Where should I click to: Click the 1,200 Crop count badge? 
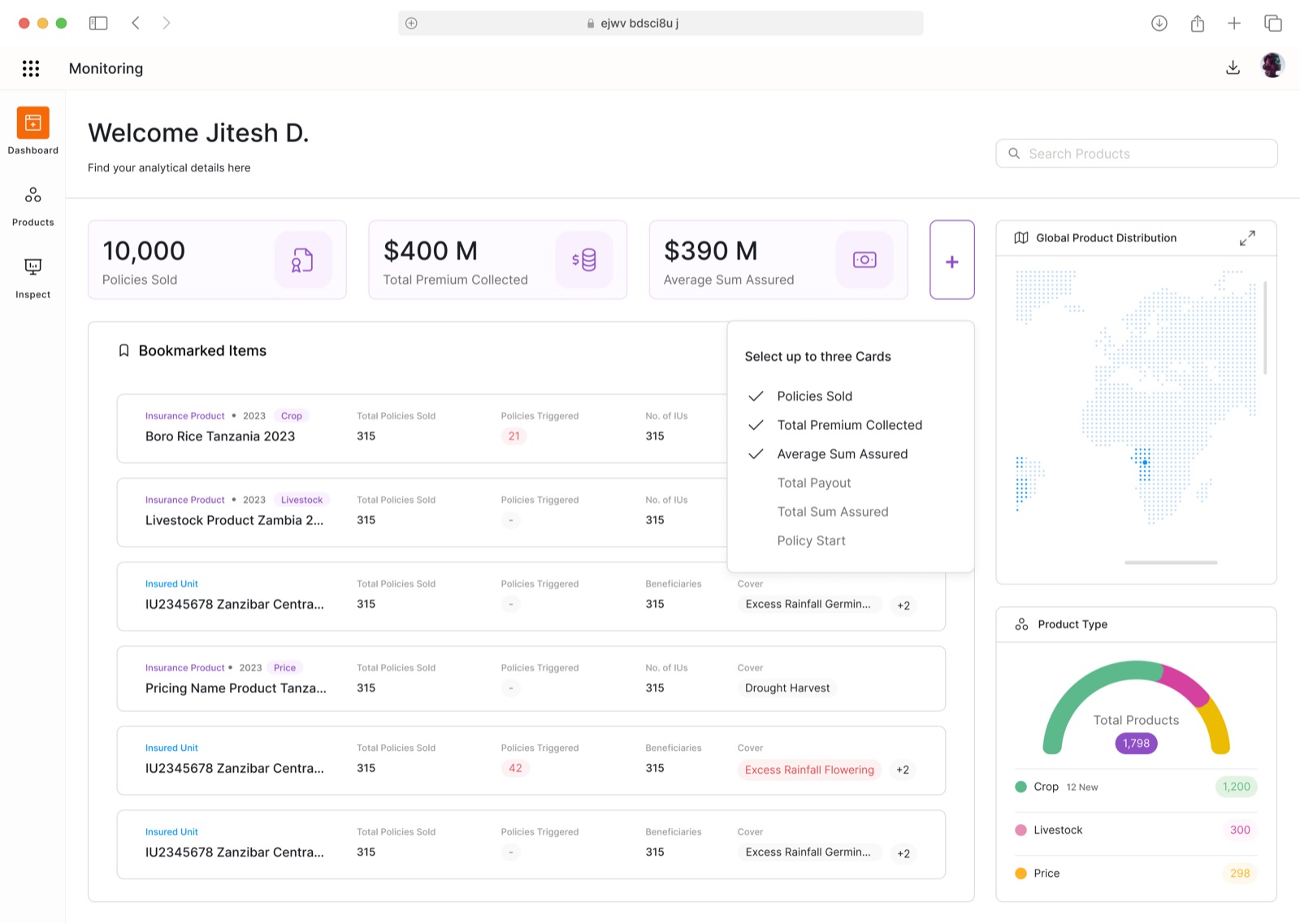tap(1237, 787)
